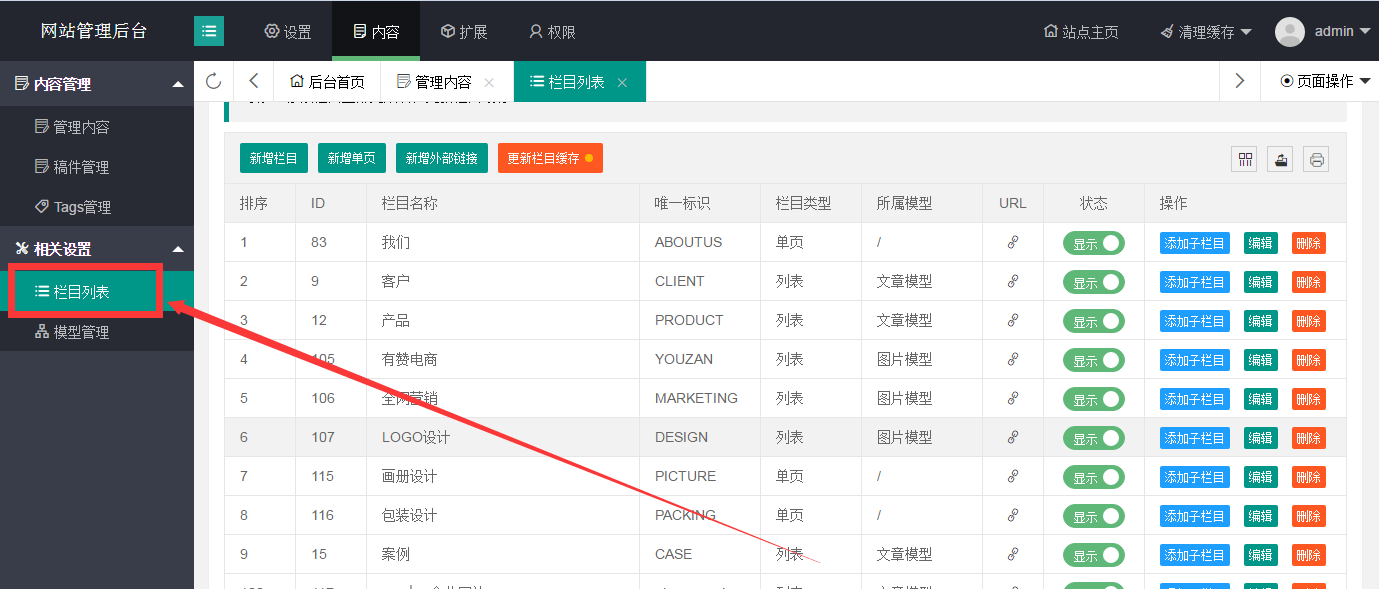
Task: Switch to the 扩展 top menu
Action: click(464, 32)
